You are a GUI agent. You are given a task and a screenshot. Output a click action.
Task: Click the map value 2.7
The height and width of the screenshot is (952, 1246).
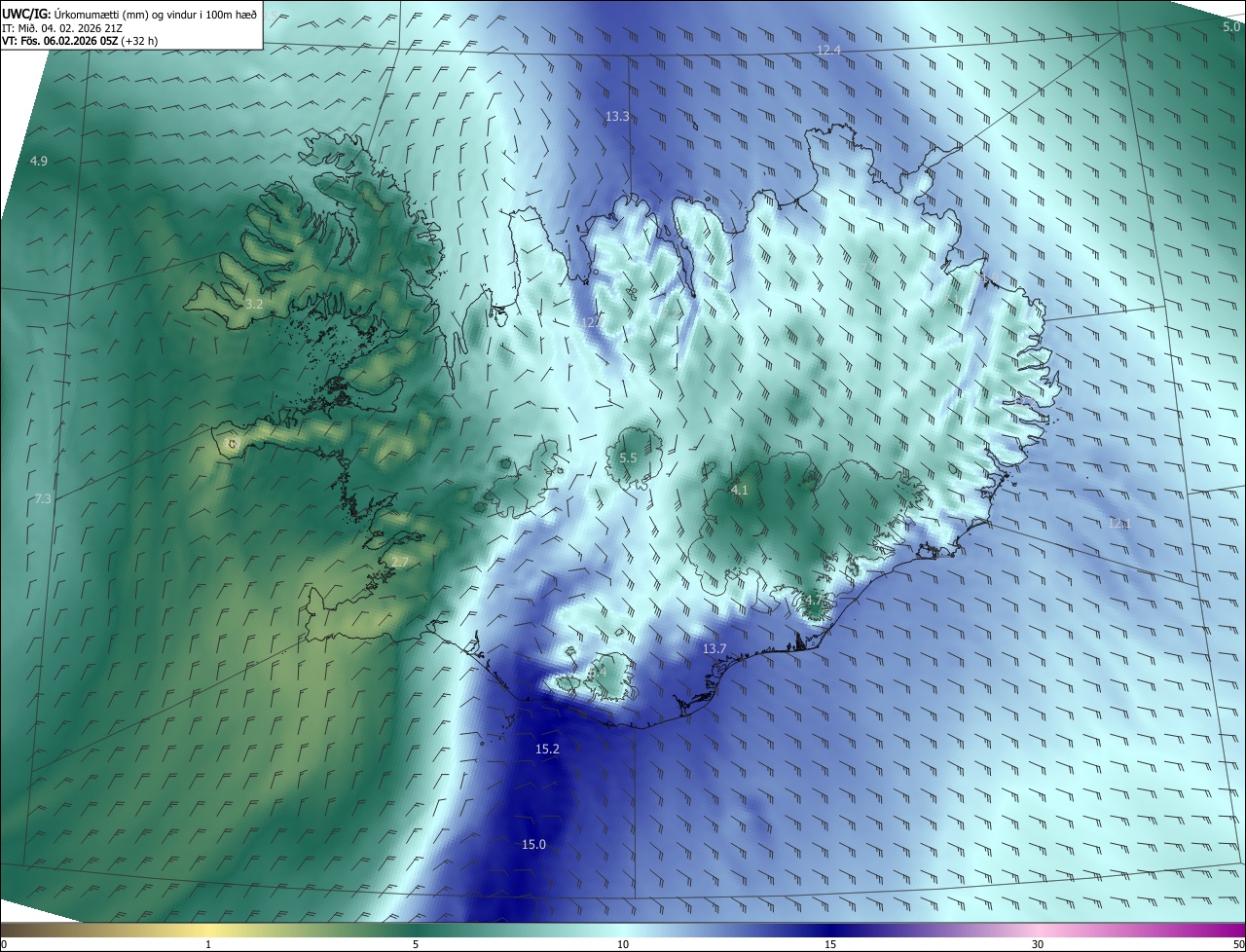(400, 563)
